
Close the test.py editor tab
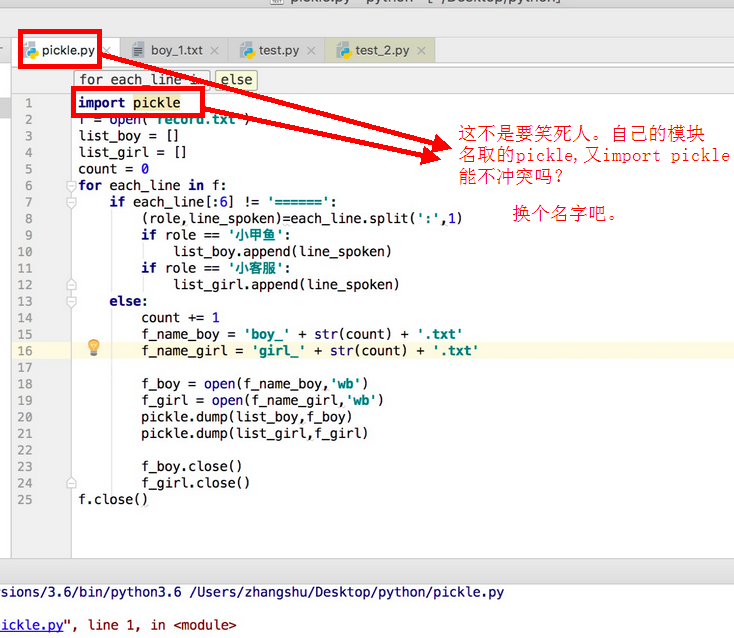tap(311, 50)
